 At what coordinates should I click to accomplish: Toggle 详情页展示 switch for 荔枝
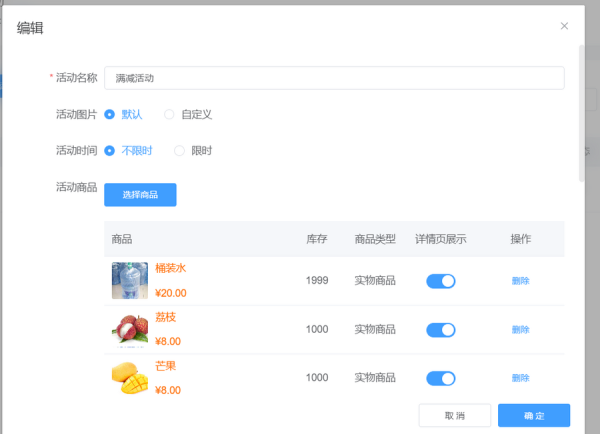click(x=441, y=330)
